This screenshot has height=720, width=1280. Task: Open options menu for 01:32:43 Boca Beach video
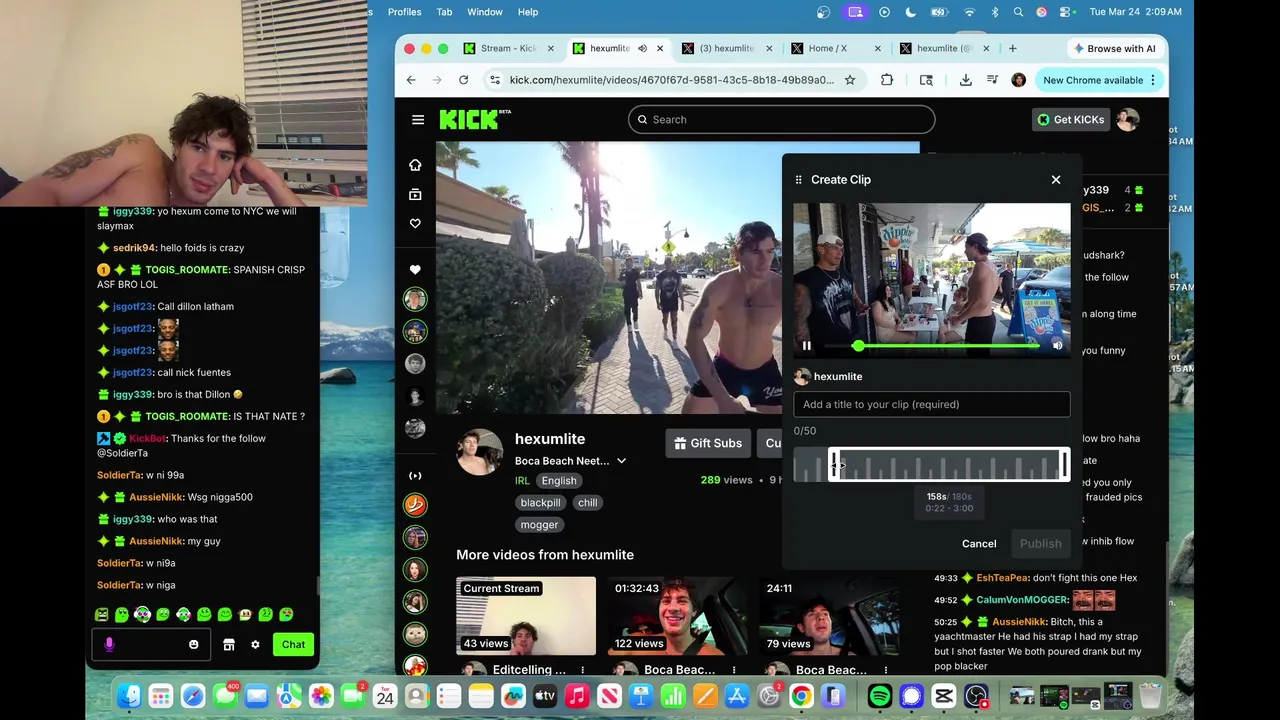734,670
